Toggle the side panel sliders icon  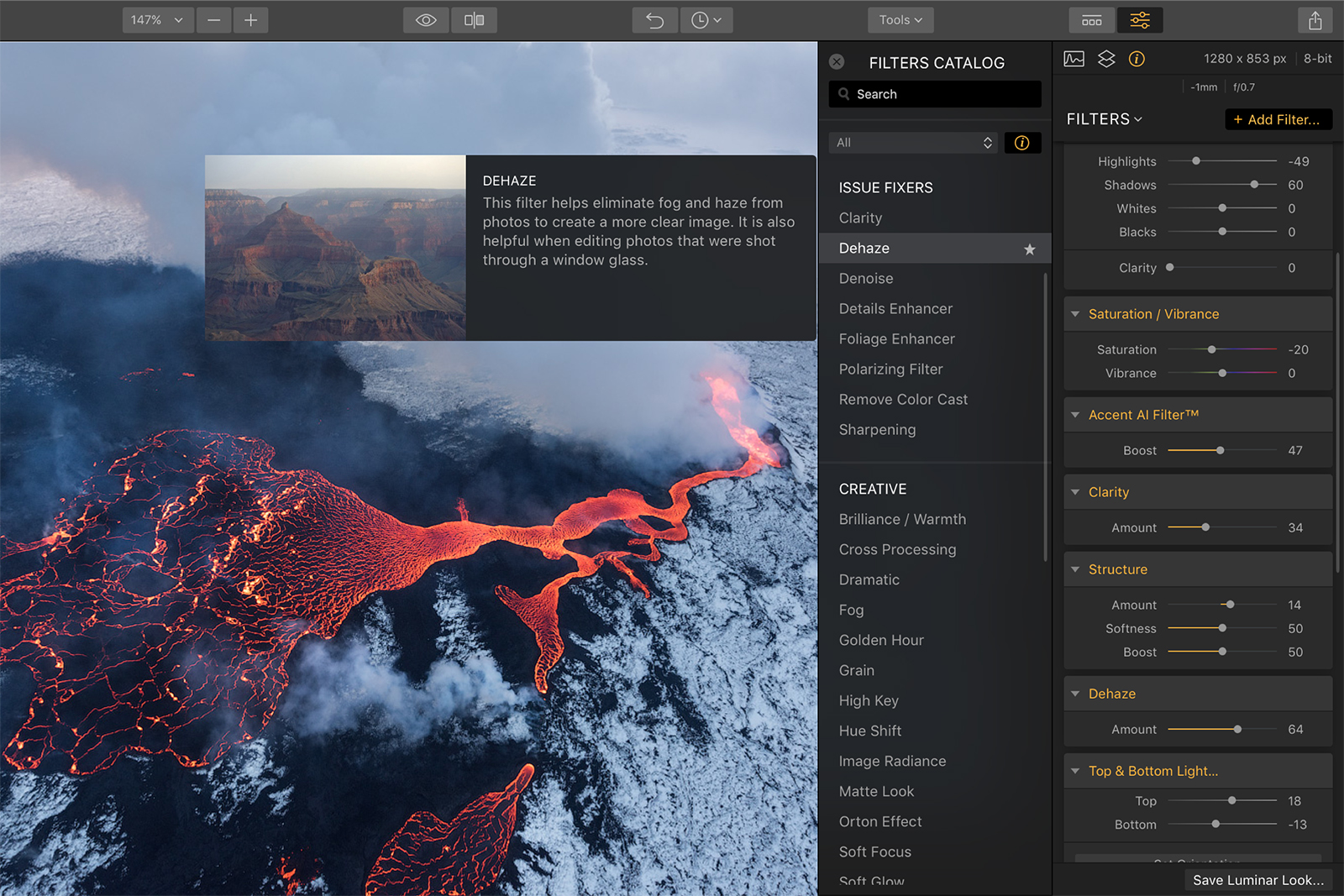[1140, 20]
